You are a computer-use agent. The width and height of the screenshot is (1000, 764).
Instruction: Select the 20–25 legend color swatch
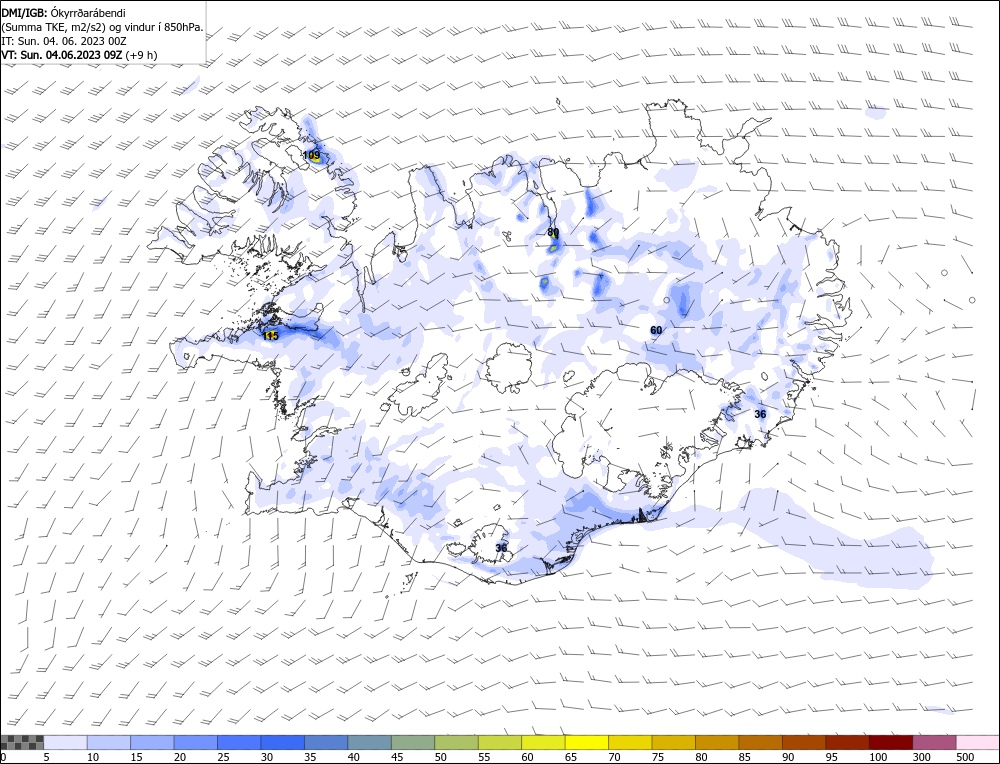click(196, 742)
